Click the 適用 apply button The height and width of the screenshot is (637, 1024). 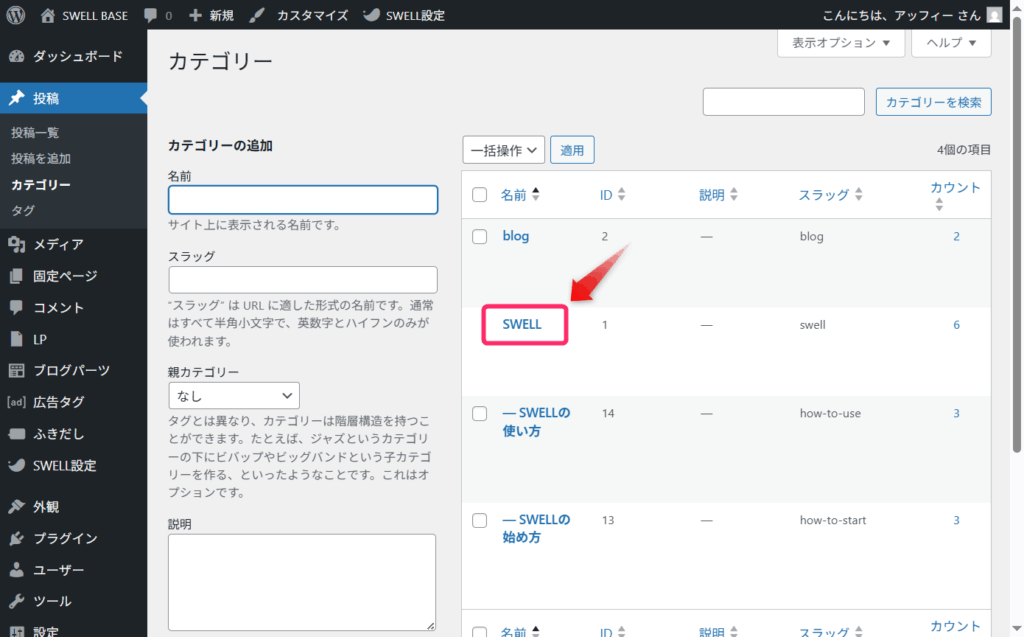point(572,150)
